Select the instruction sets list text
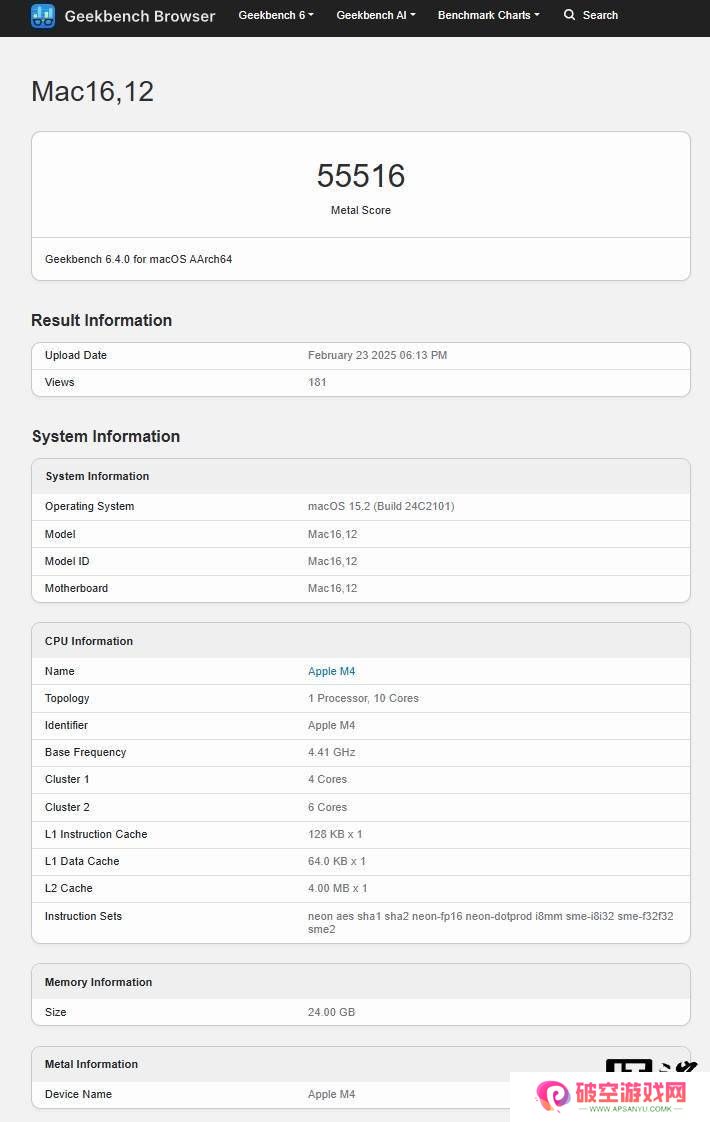Screen dimensions: 710x1122 (490, 922)
